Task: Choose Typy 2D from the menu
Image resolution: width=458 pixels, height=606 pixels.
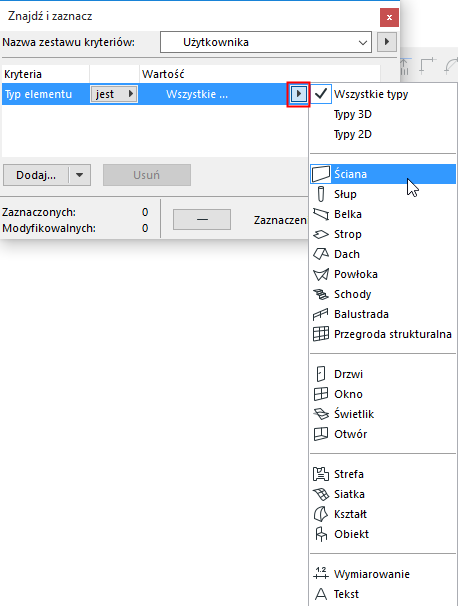Action: point(352,134)
